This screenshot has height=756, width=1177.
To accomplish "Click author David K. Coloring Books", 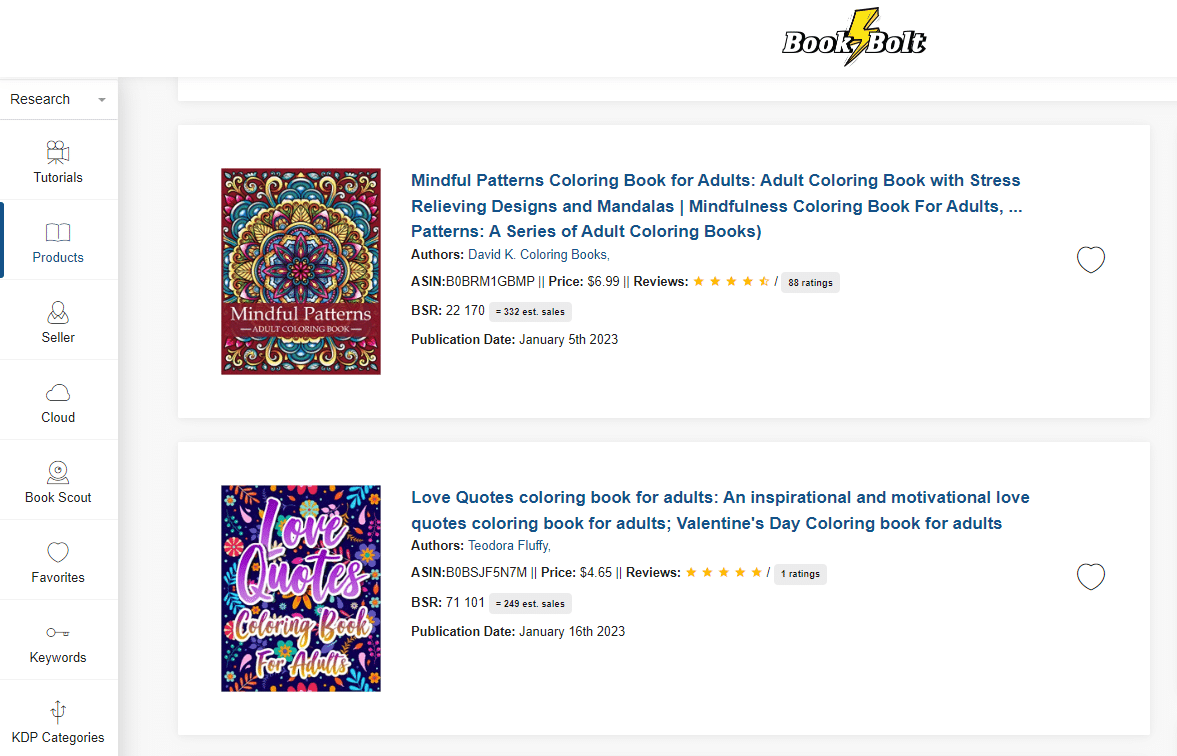I will (538, 255).
